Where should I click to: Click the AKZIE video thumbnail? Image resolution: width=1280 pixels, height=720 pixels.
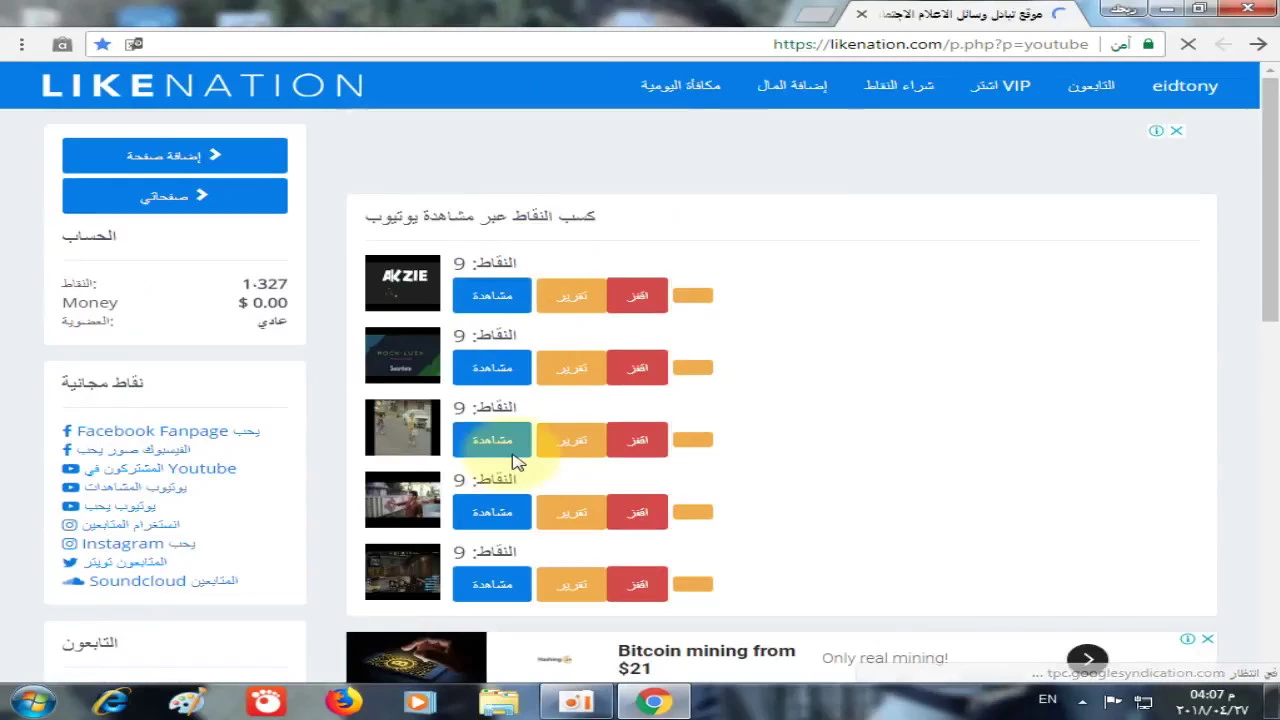(x=402, y=283)
